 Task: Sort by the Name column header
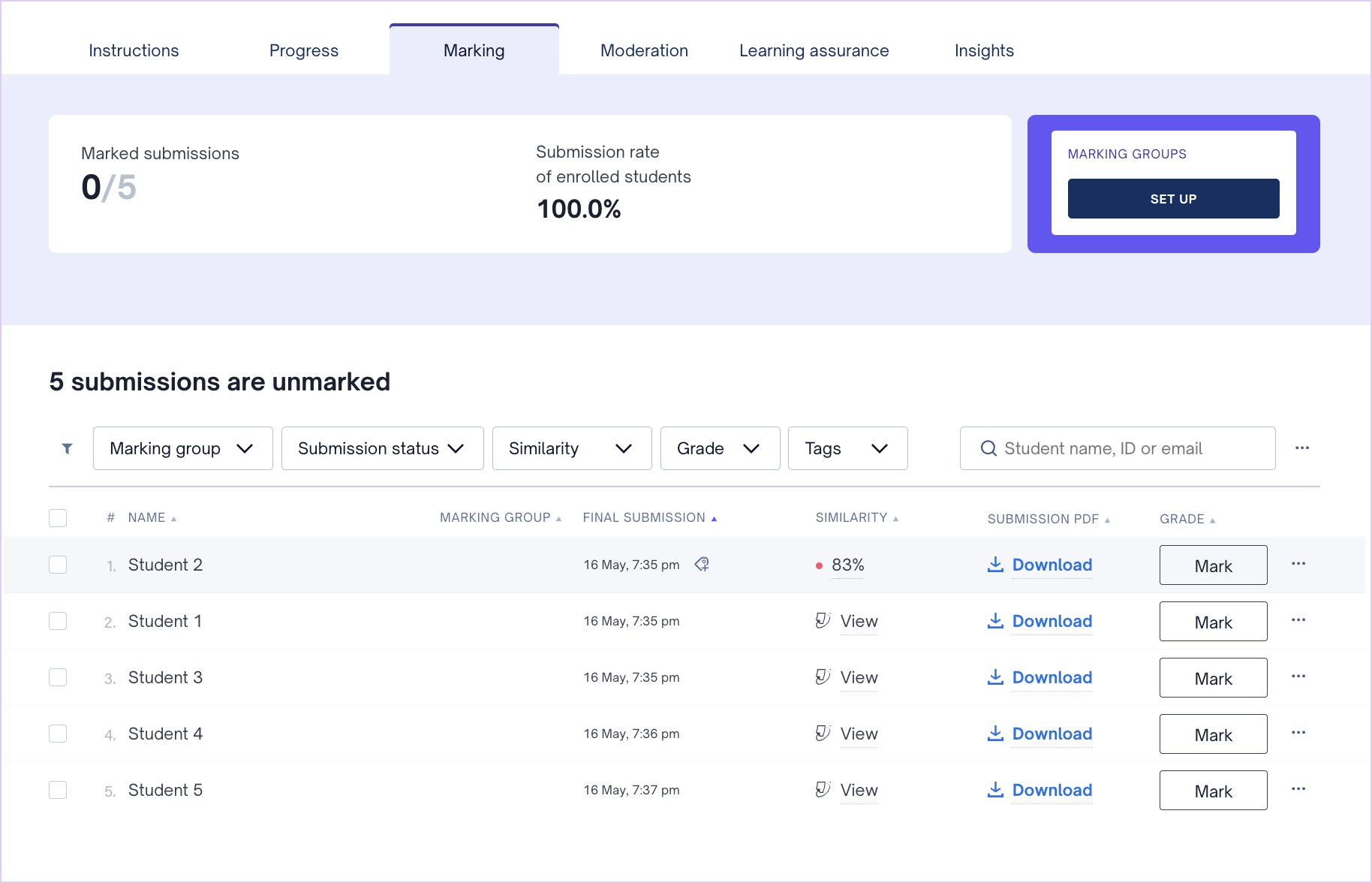tap(152, 518)
